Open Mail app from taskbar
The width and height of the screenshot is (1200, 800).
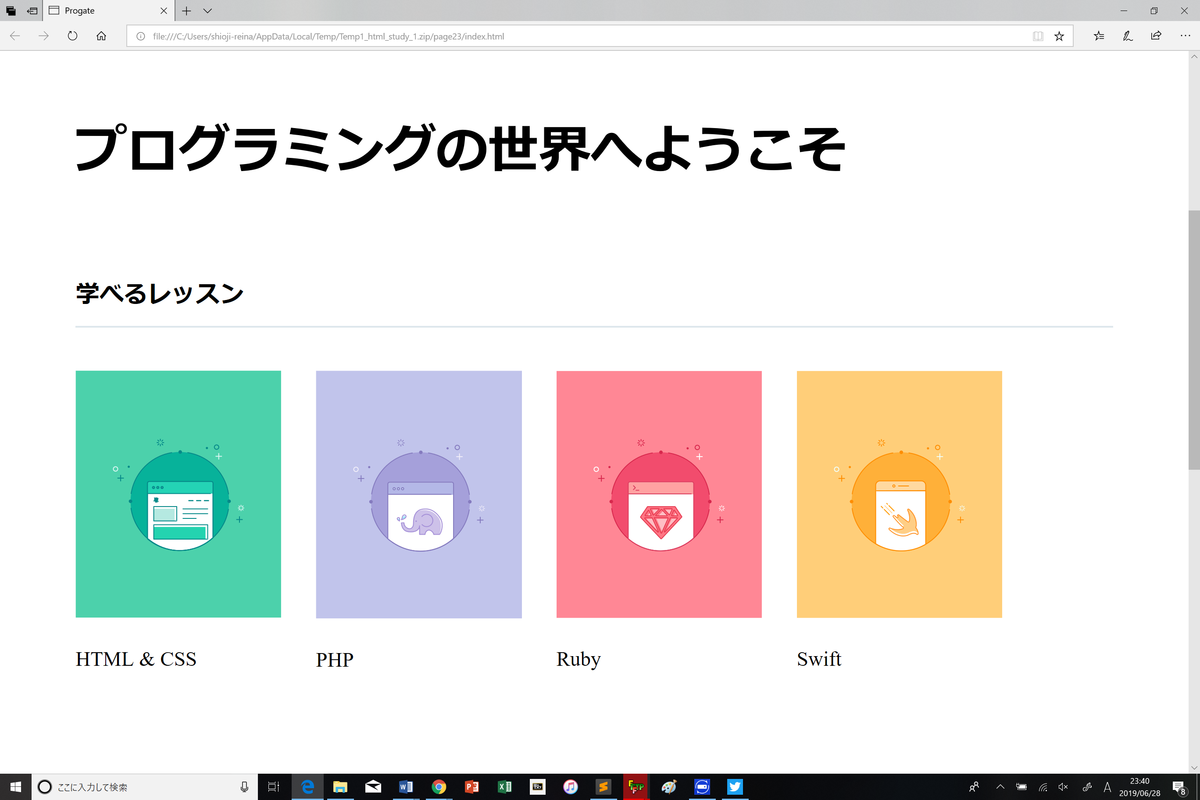click(373, 787)
